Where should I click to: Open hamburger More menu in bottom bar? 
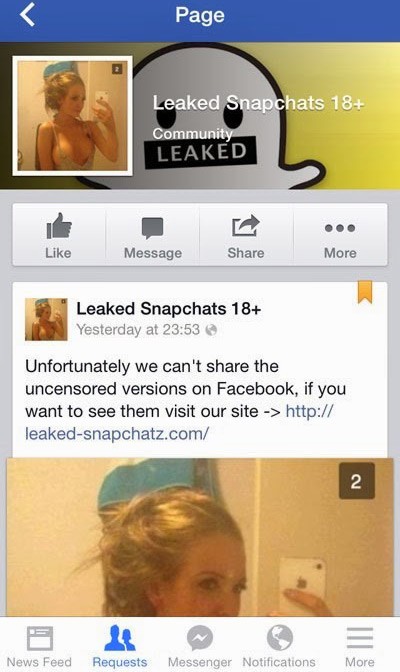[x=359, y=646]
